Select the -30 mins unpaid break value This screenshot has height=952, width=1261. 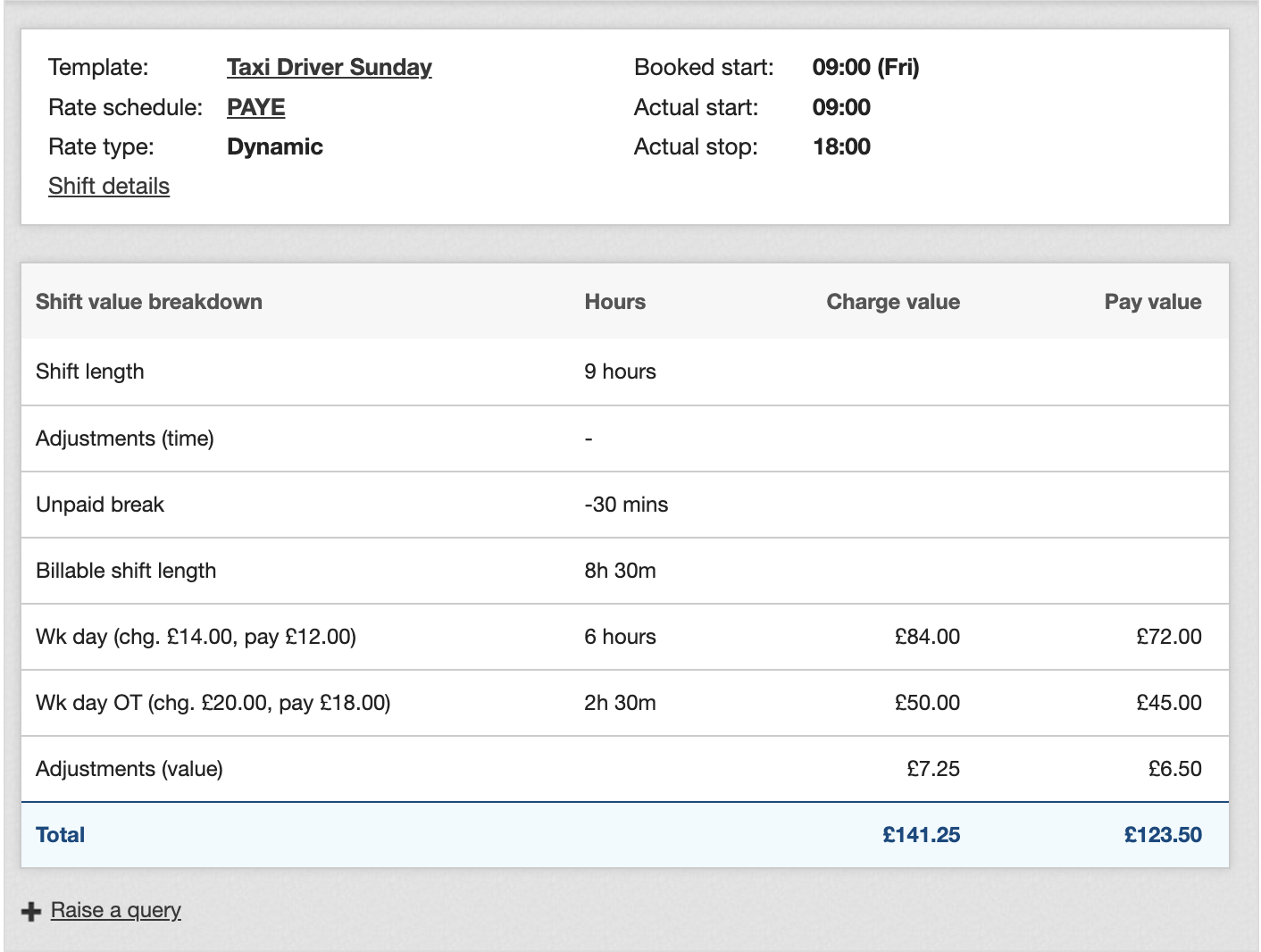[625, 505]
